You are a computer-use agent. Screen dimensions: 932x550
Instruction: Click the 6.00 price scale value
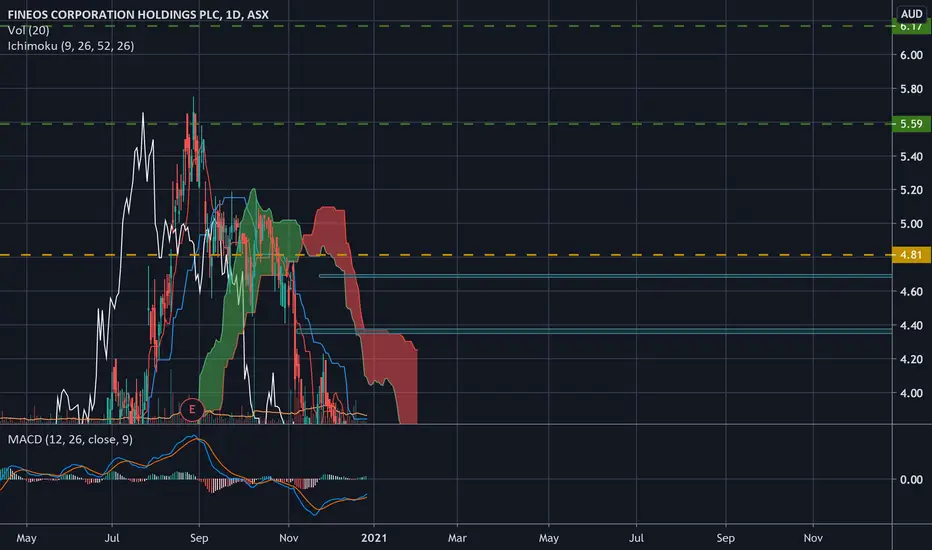click(911, 55)
